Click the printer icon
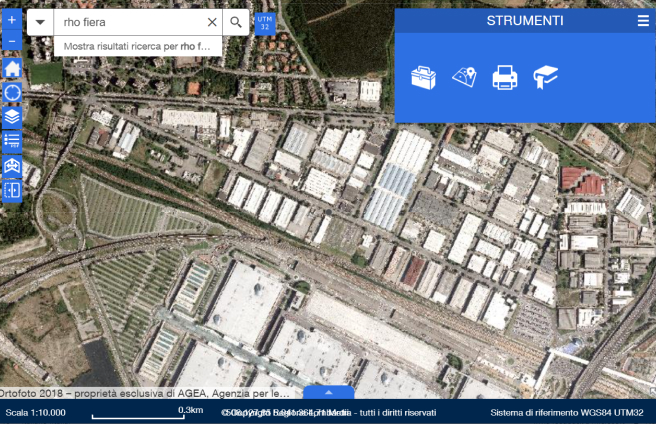 [505, 78]
